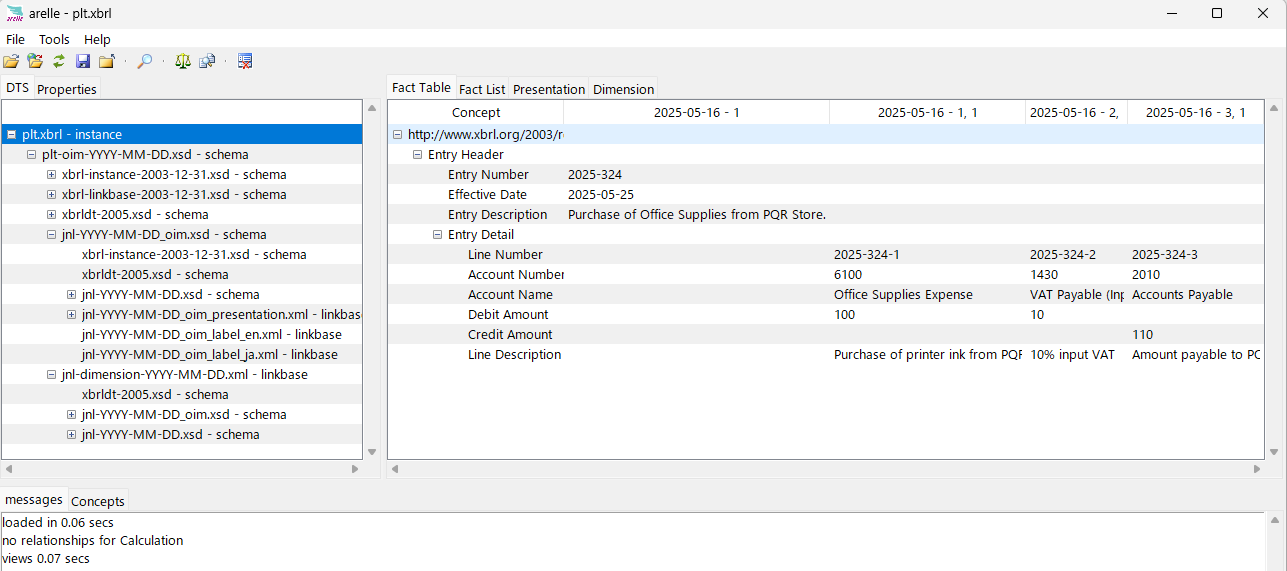This screenshot has width=1287, height=571.
Task: Click messages panel scroll up arrow
Action: tap(1274, 520)
